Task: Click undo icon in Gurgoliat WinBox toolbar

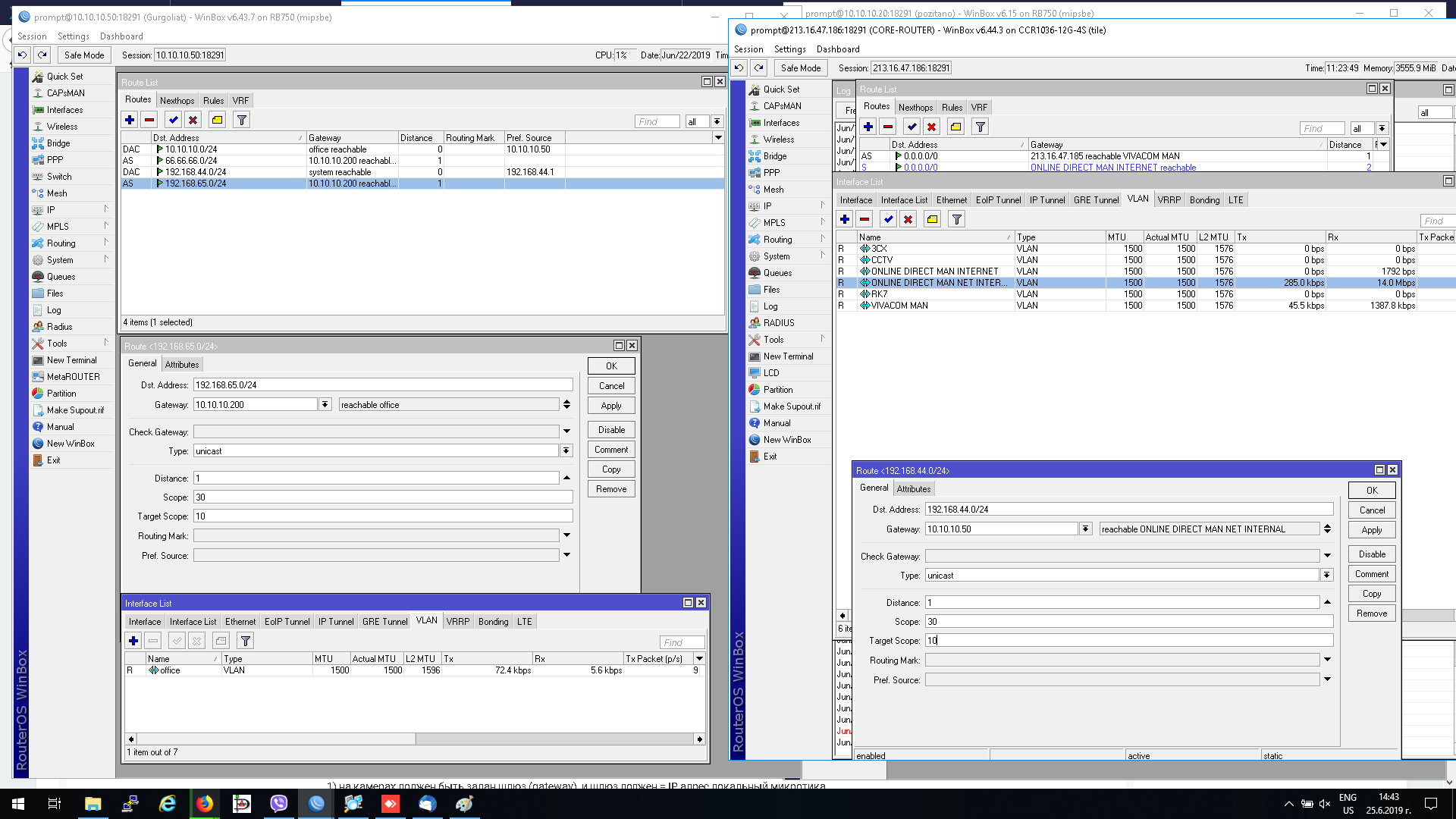Action: pos(22,55)
